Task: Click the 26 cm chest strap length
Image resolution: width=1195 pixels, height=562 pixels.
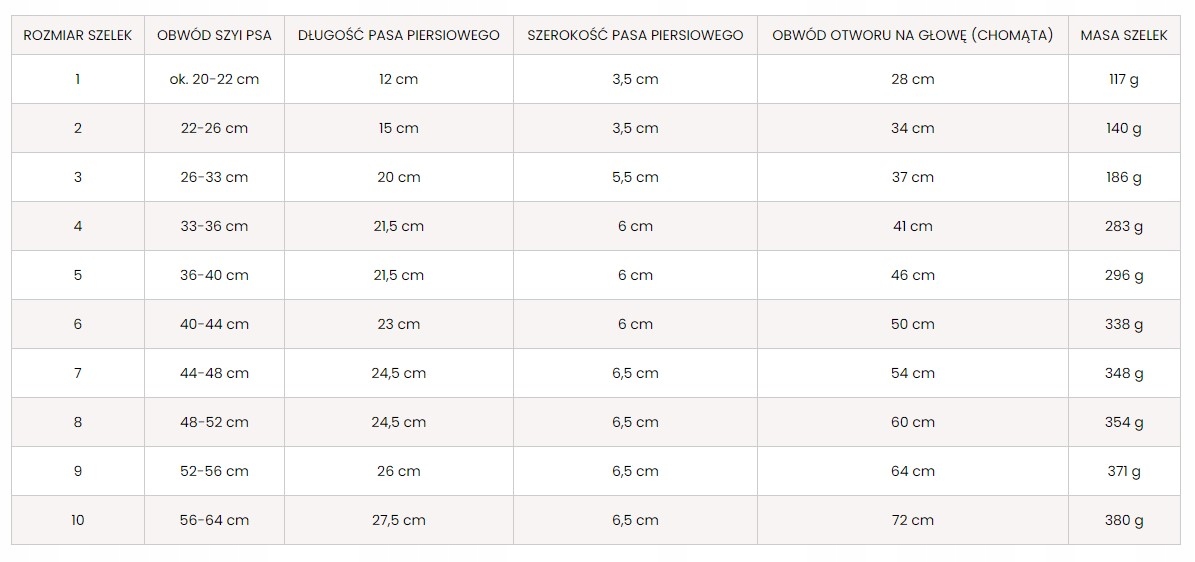Action: [x=399, y=471]
